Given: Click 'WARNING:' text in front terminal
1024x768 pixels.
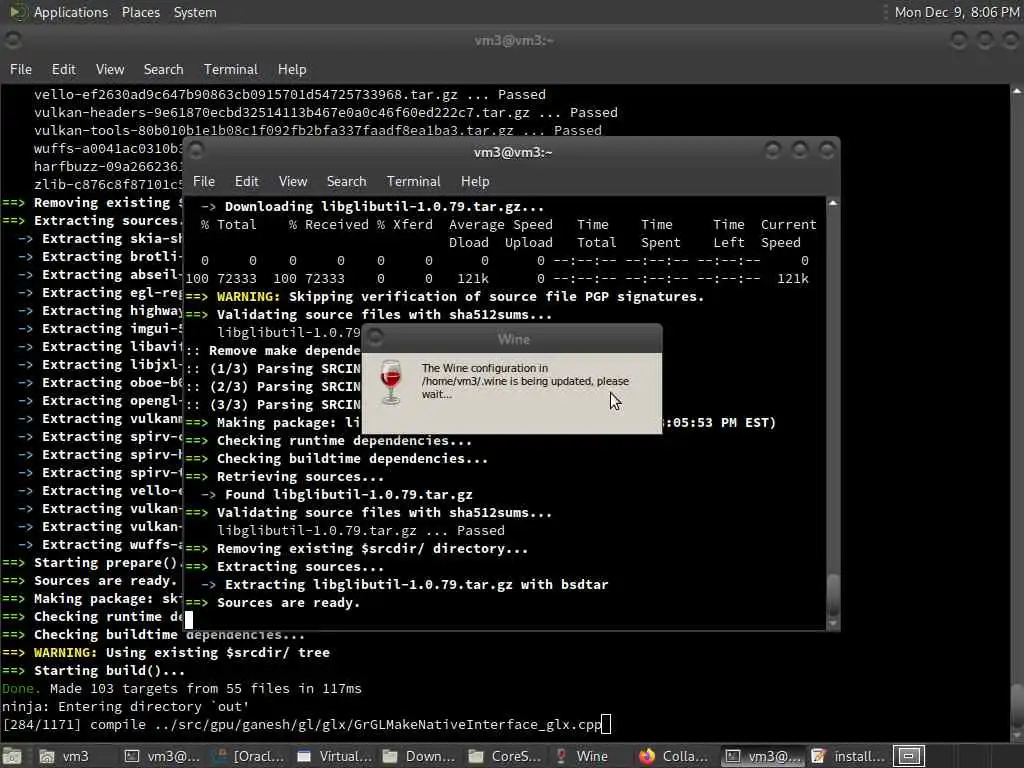Looking at the screenshot, I should (x=248, y=296).
